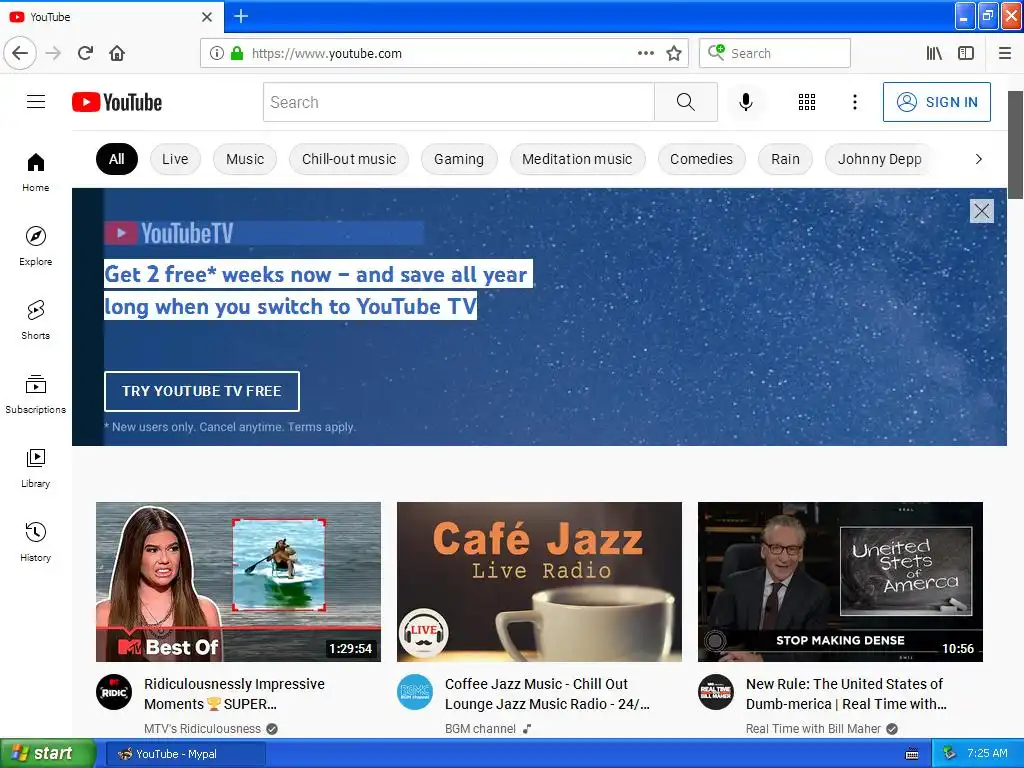Open Ridiculousnessly Impressive Moments thumbnail
This screenshot has width=1024, height=768.
coord(238,582)
